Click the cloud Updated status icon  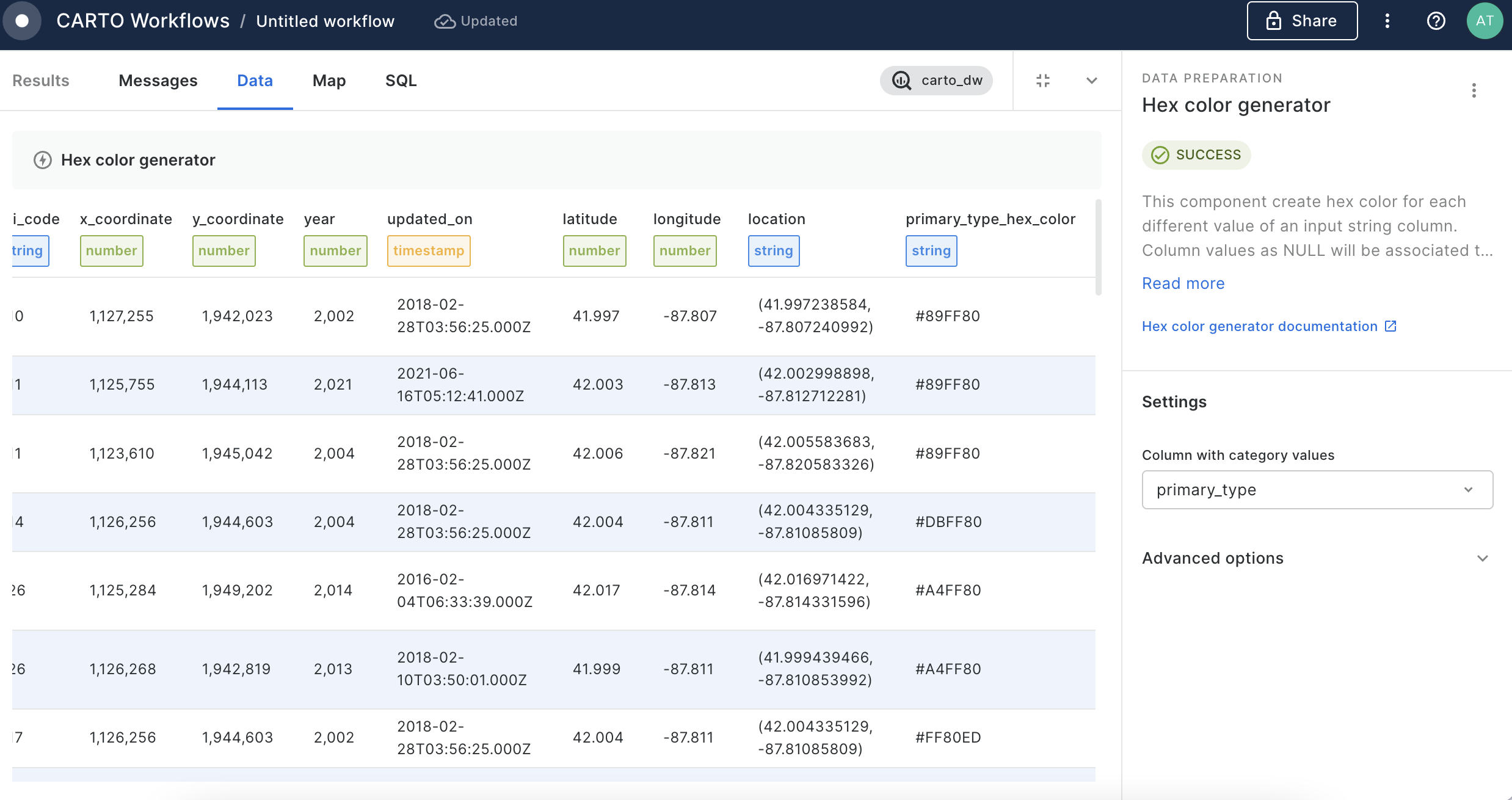pos(445,21)
